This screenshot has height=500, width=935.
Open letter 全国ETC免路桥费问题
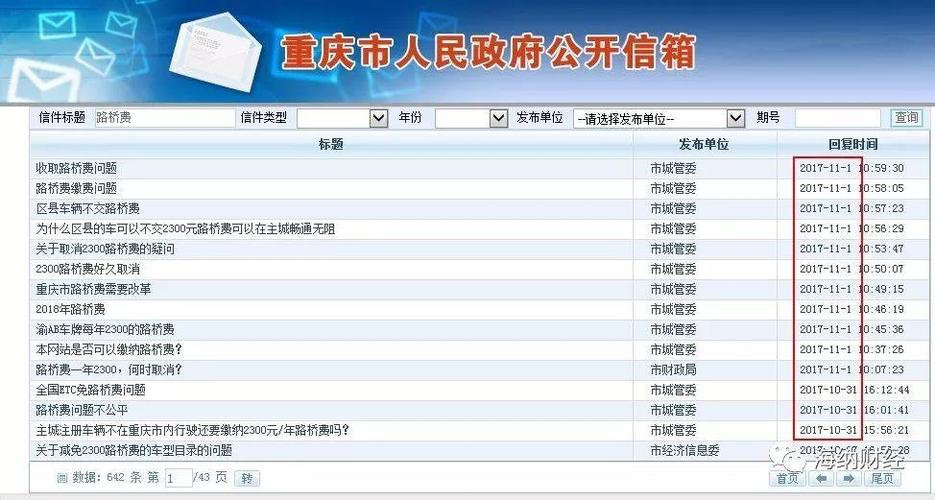(x=91, y=390)
